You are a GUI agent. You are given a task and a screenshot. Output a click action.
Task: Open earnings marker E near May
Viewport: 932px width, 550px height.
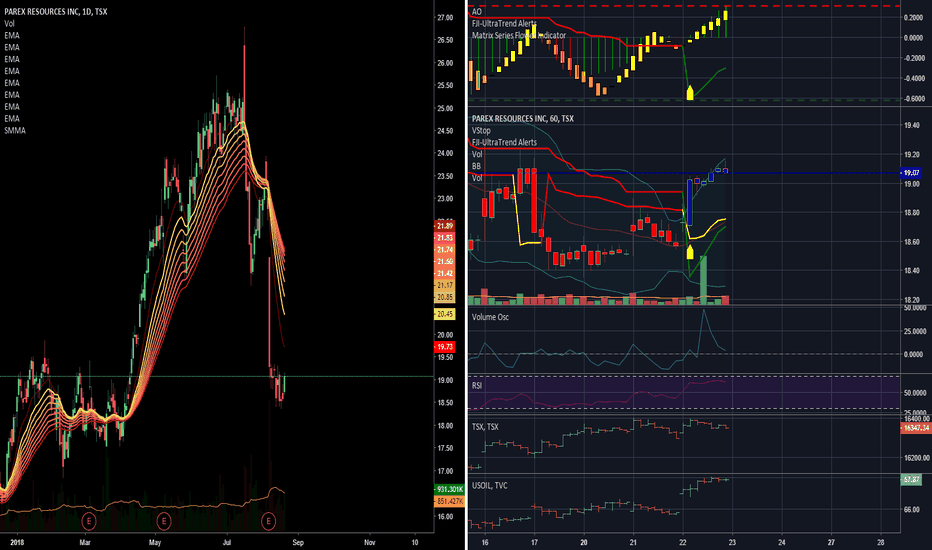pyautogui.click(x=163, y=521)
